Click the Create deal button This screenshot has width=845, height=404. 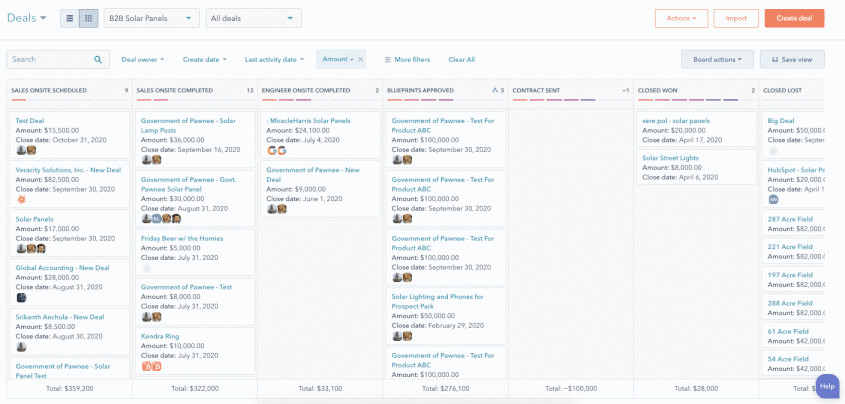794,18
